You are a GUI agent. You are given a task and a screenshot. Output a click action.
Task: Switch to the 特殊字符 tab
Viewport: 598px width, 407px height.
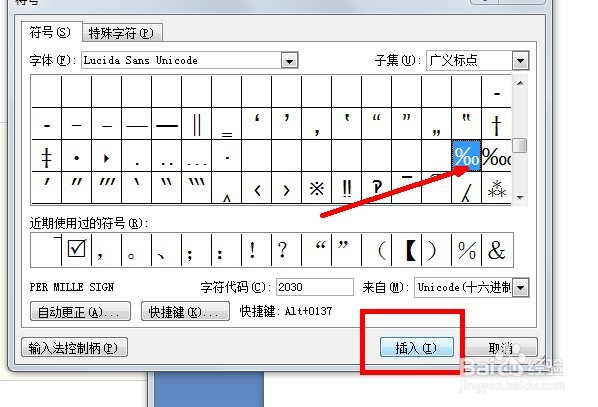pos(122,33)
